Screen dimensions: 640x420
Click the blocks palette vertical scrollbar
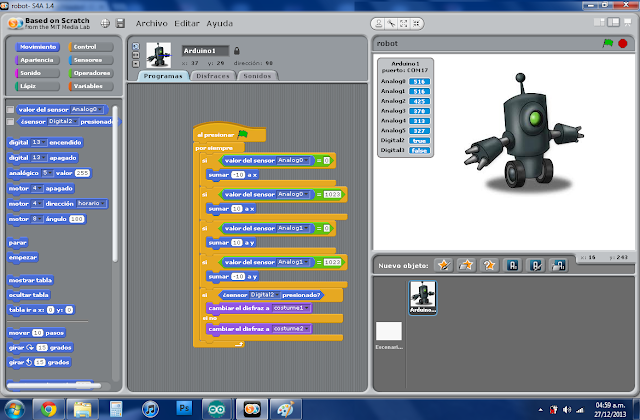pyautogui.click(x=115, y=184)
